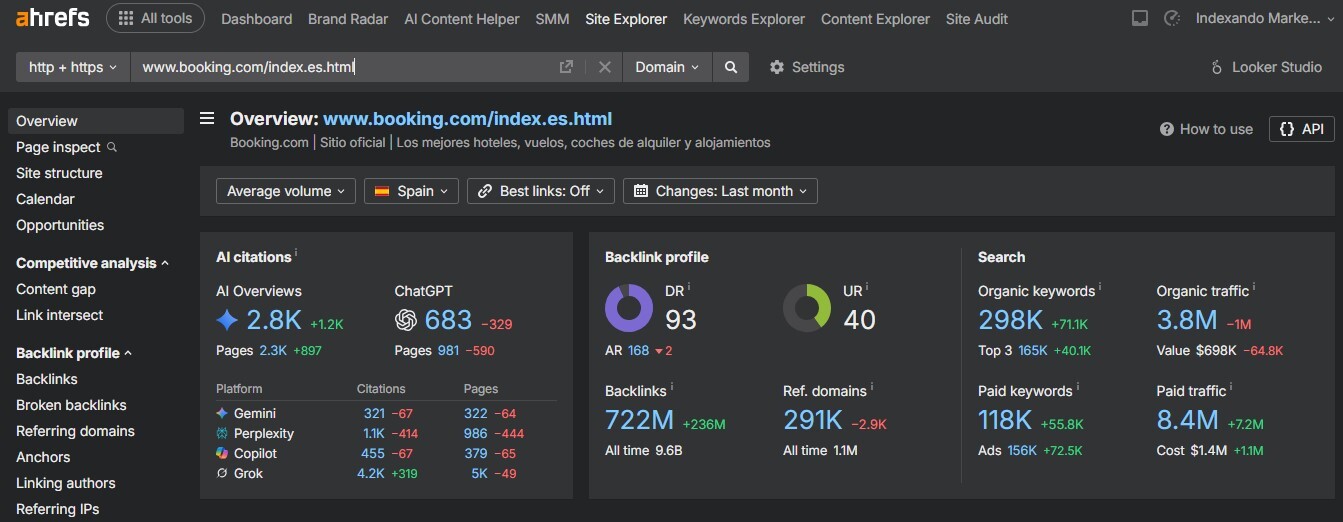Open Link intersect report
This screenshot has height=522, width=1343.
coord(60,315)
